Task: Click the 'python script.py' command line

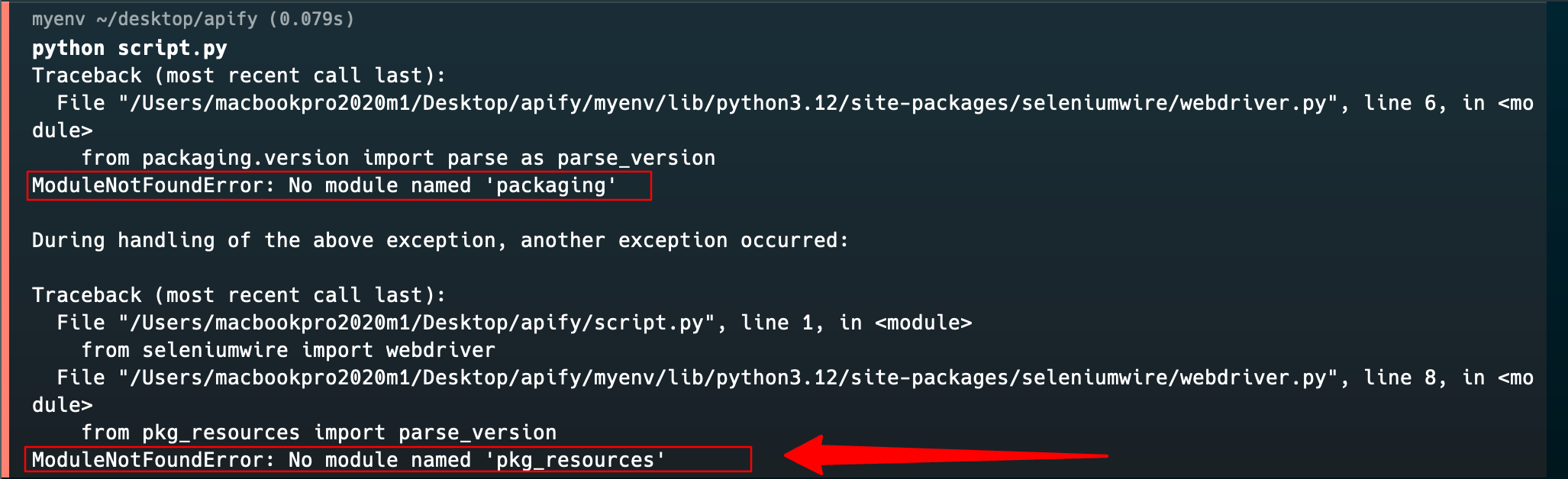Action: (x=129, y=48)
